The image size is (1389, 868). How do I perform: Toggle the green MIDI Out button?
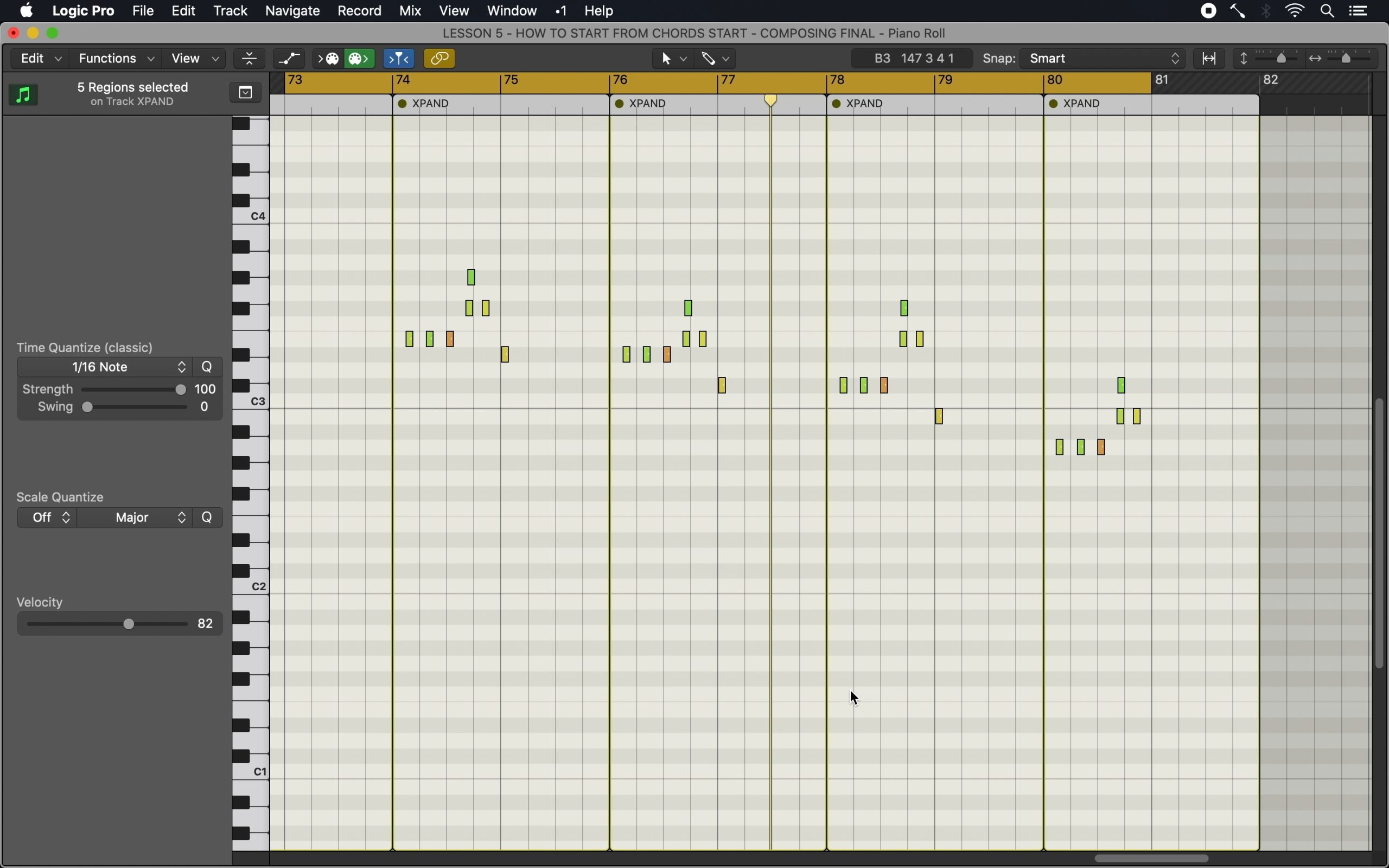point(361,58)
